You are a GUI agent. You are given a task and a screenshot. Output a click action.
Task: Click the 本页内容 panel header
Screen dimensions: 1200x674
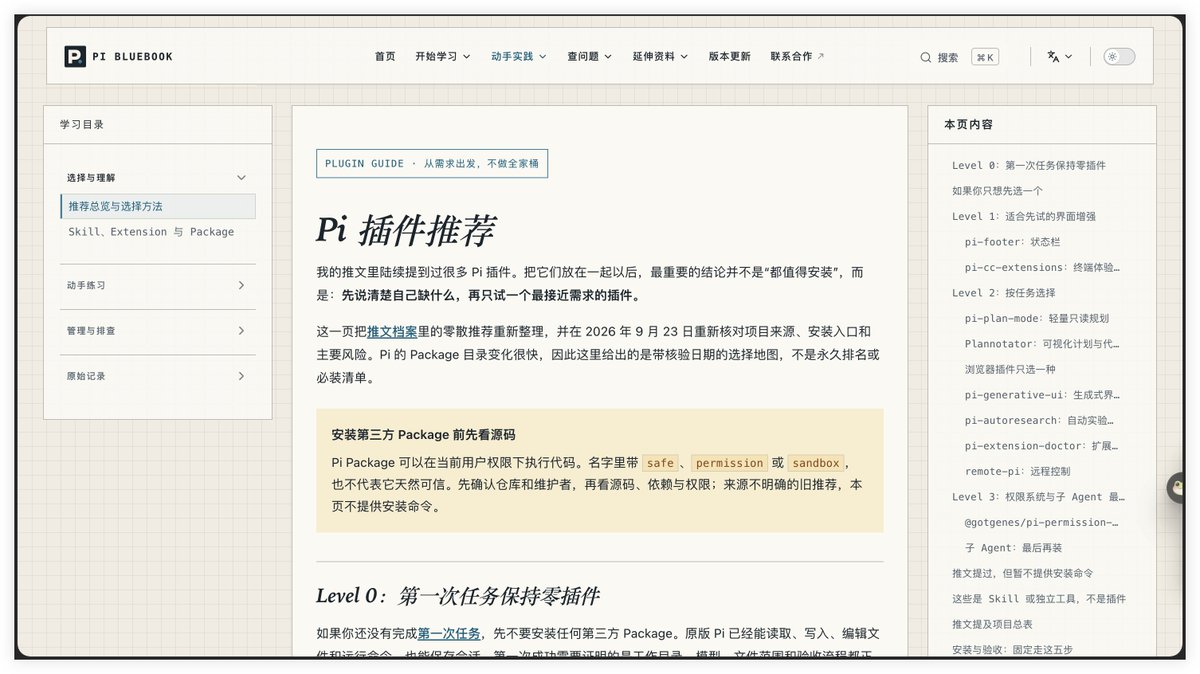969,124
